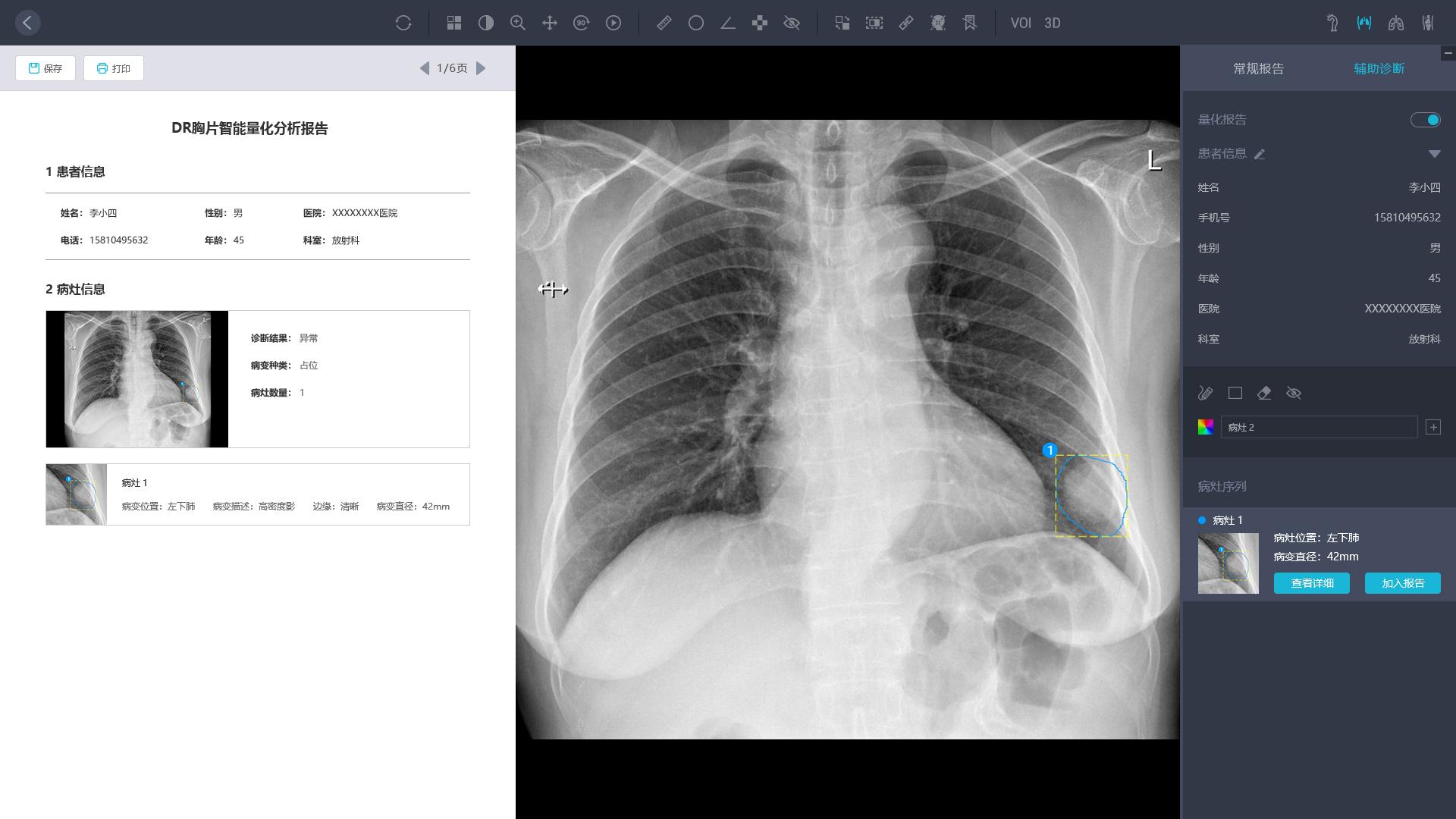Select the angle measurement tool
This screenshot has width=1456, height=819.
point(728,23)
